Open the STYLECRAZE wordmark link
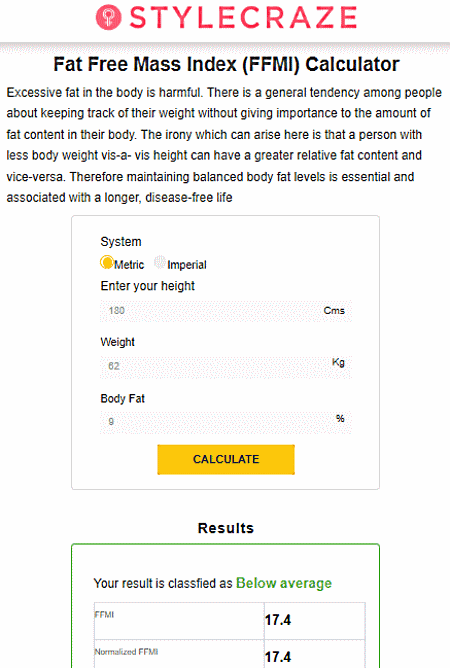Image resolution: width=450 pixels, height=668 pixels. tap(243, 17)
